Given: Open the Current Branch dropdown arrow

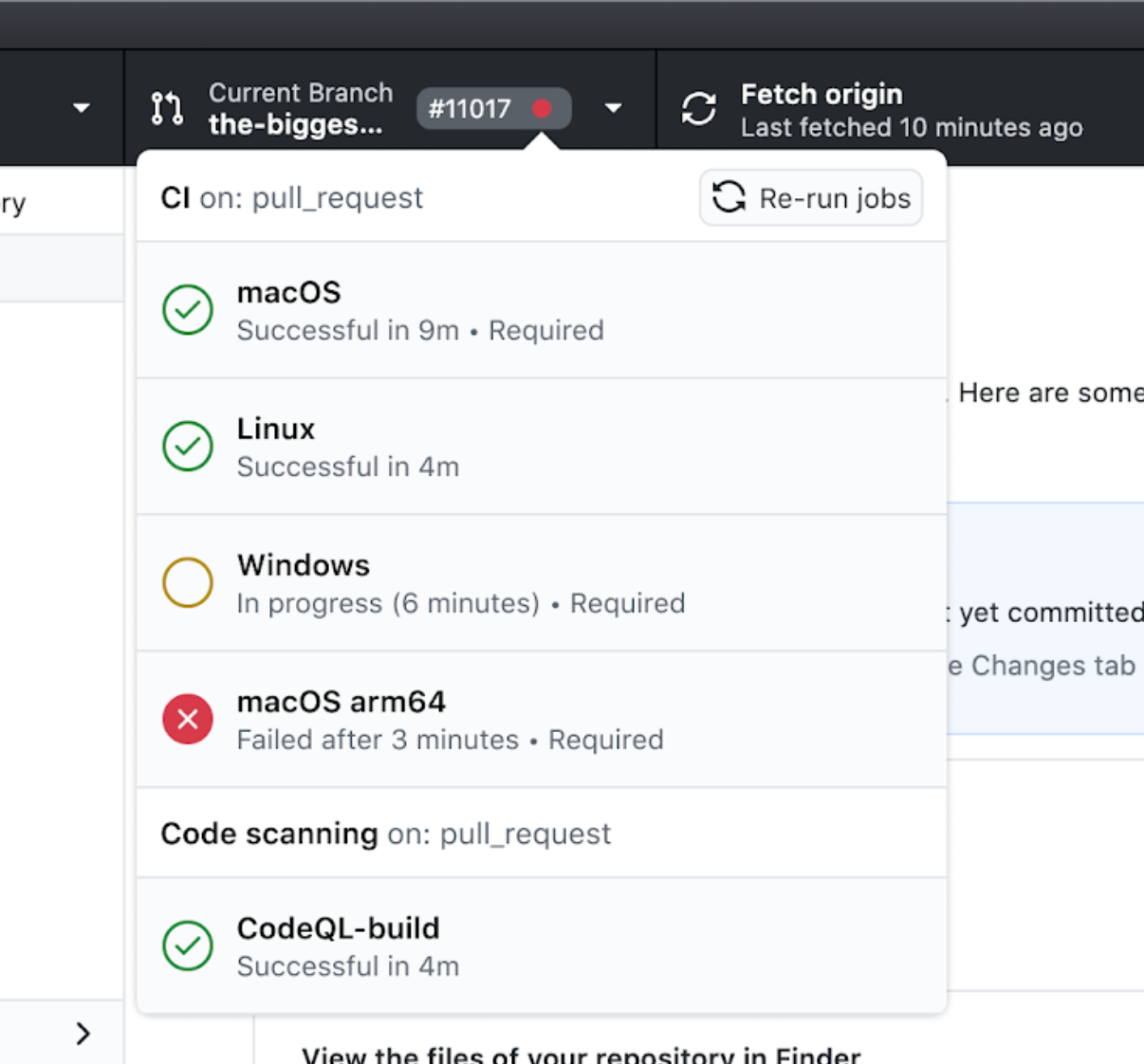Looking at the screenshot, I should coord(614,108).
